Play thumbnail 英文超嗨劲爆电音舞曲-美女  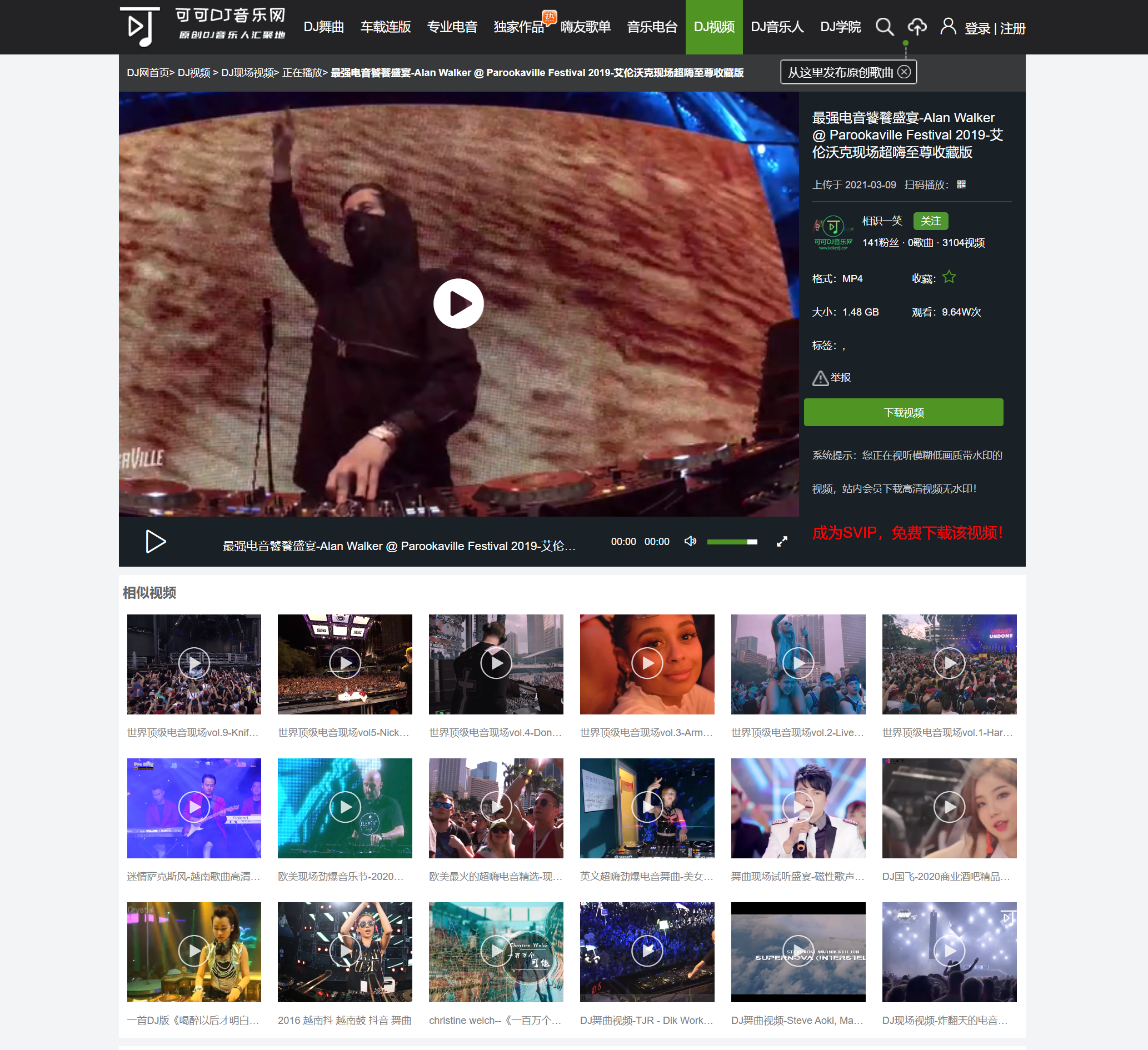647,808
